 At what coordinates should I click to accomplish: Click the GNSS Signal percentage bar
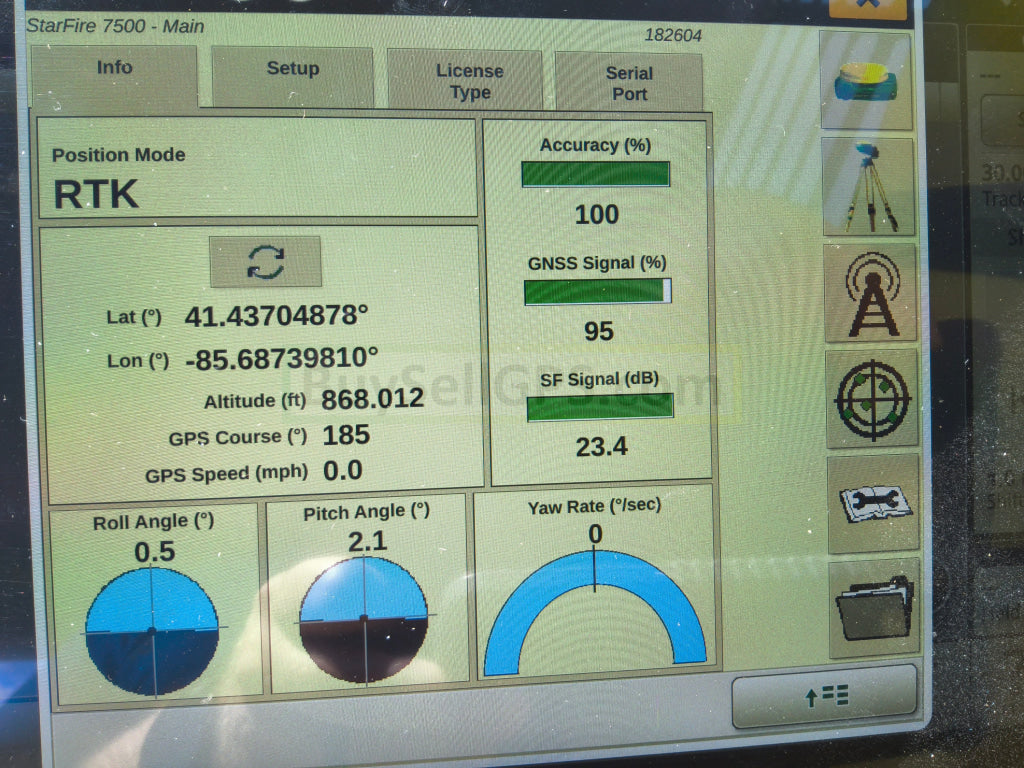click(x=598, y=292)
